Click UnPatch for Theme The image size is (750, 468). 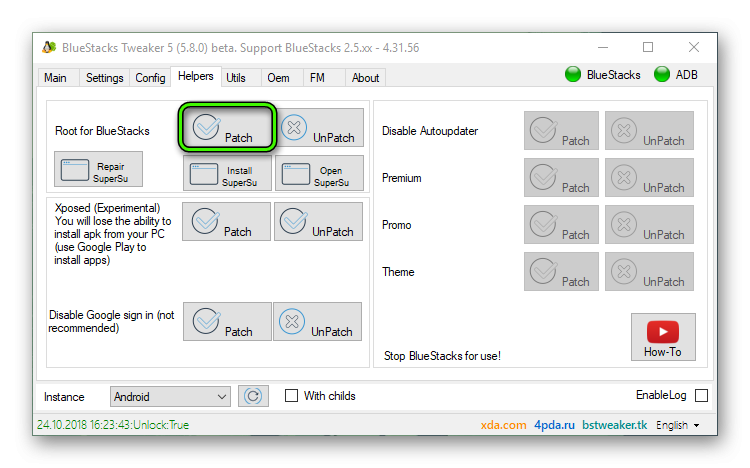[x=649, y=271]
